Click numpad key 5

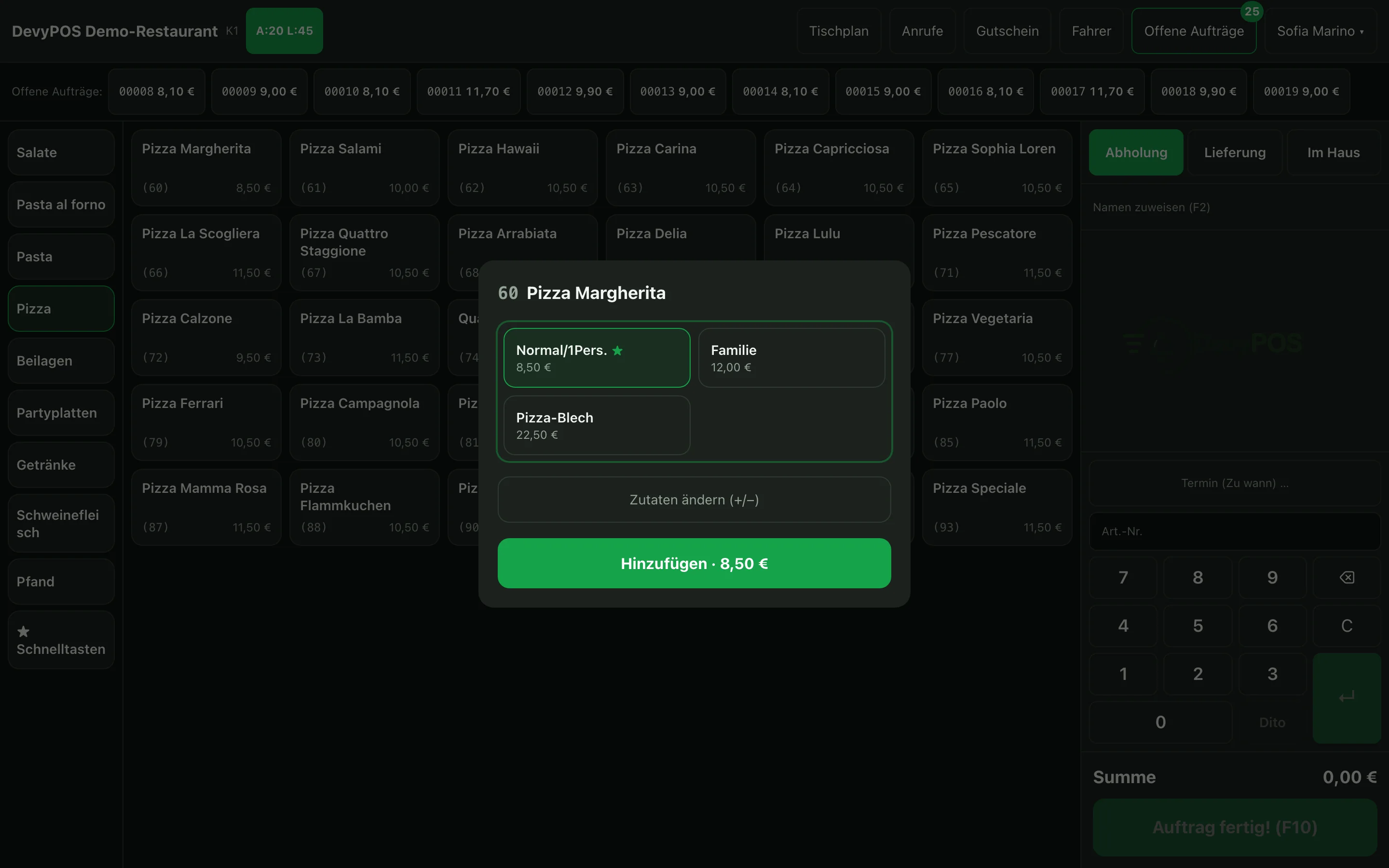pyautogui.click(x=1198, y=626)
